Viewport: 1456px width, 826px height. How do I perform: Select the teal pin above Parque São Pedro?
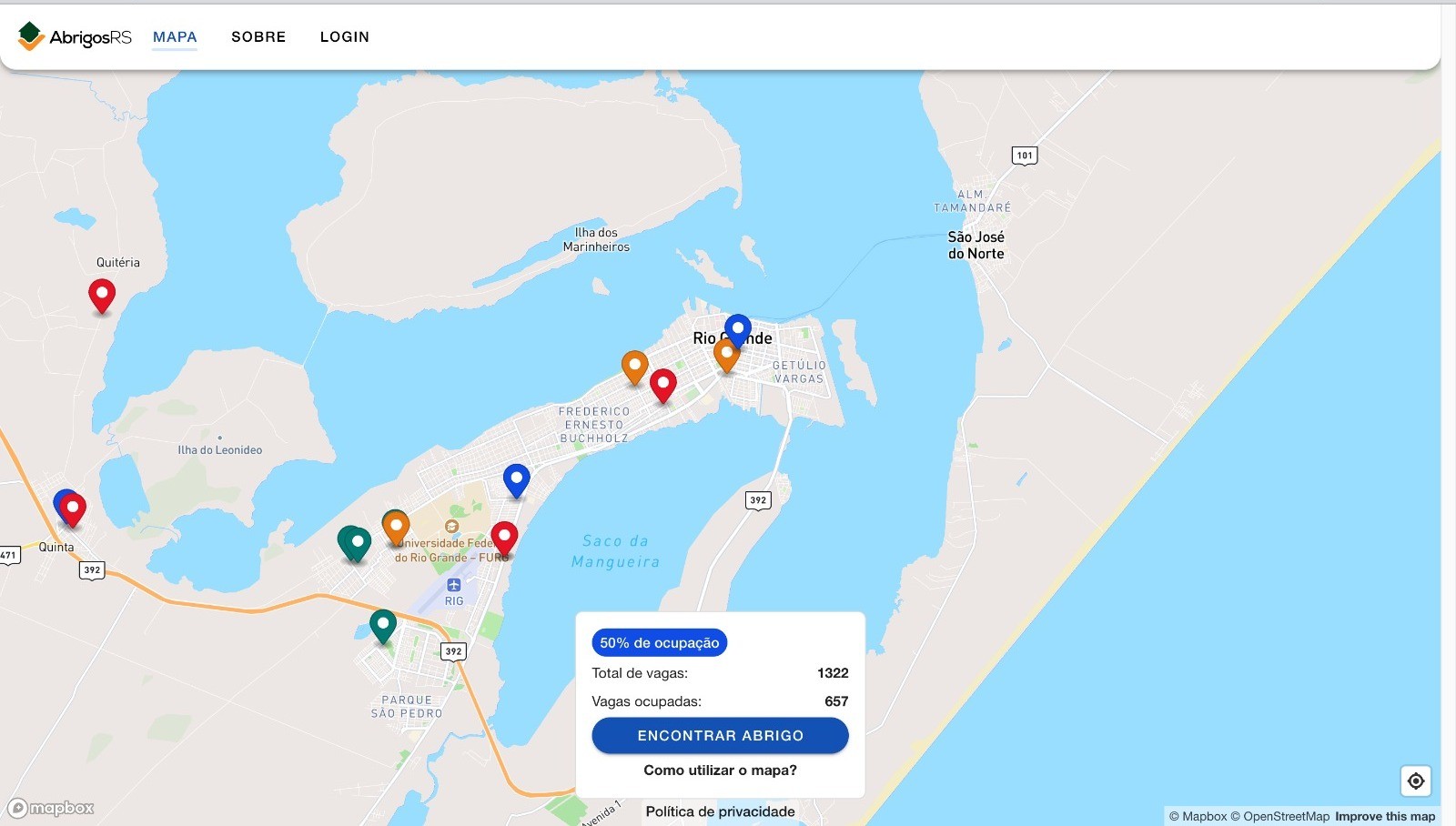click(383, 626)
